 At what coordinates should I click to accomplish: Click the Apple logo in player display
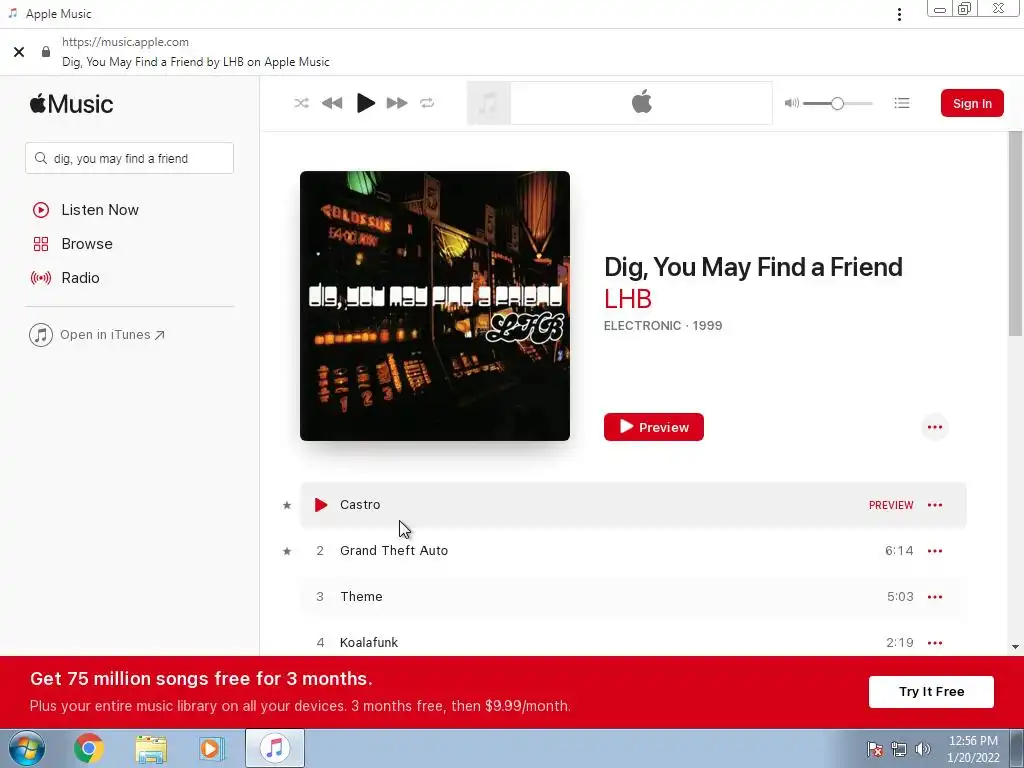(641, 103)
